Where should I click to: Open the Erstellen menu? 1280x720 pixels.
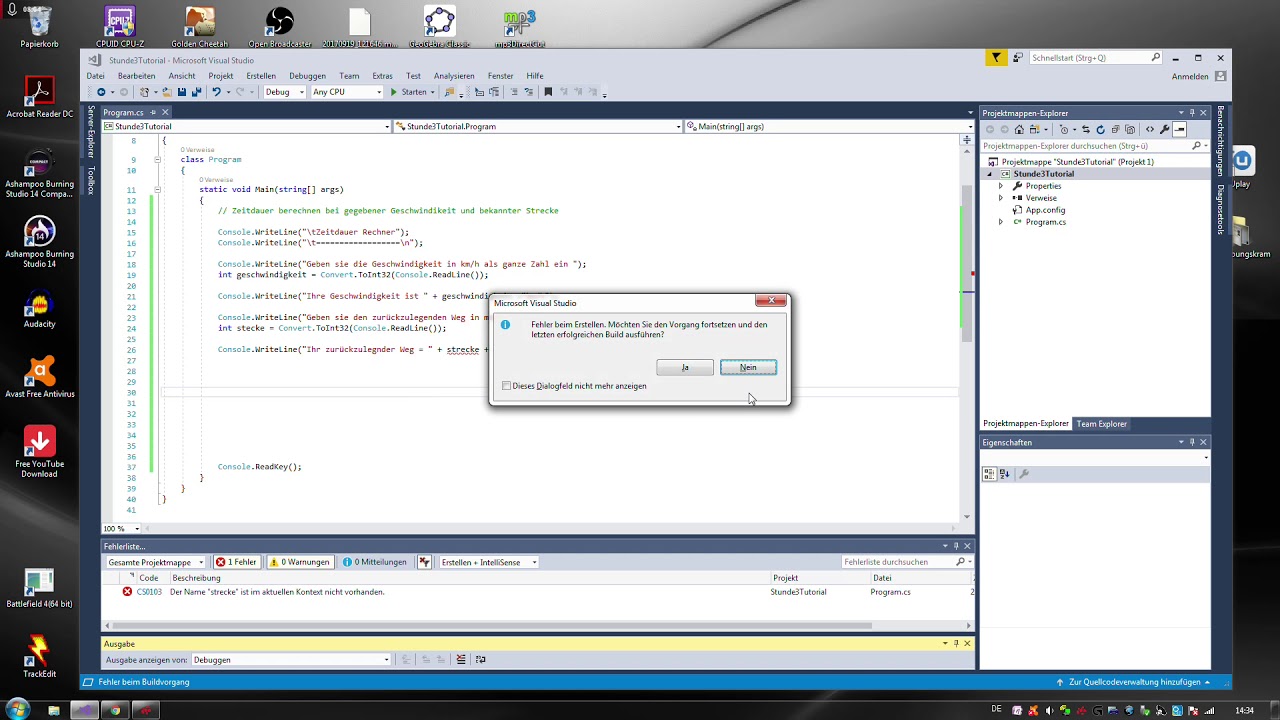(x=261, y=76)
